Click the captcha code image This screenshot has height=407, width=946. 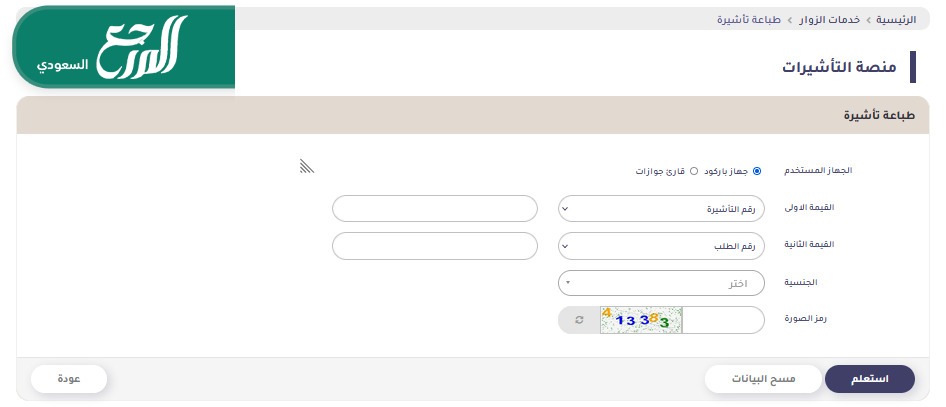click(x=641, y=320)
